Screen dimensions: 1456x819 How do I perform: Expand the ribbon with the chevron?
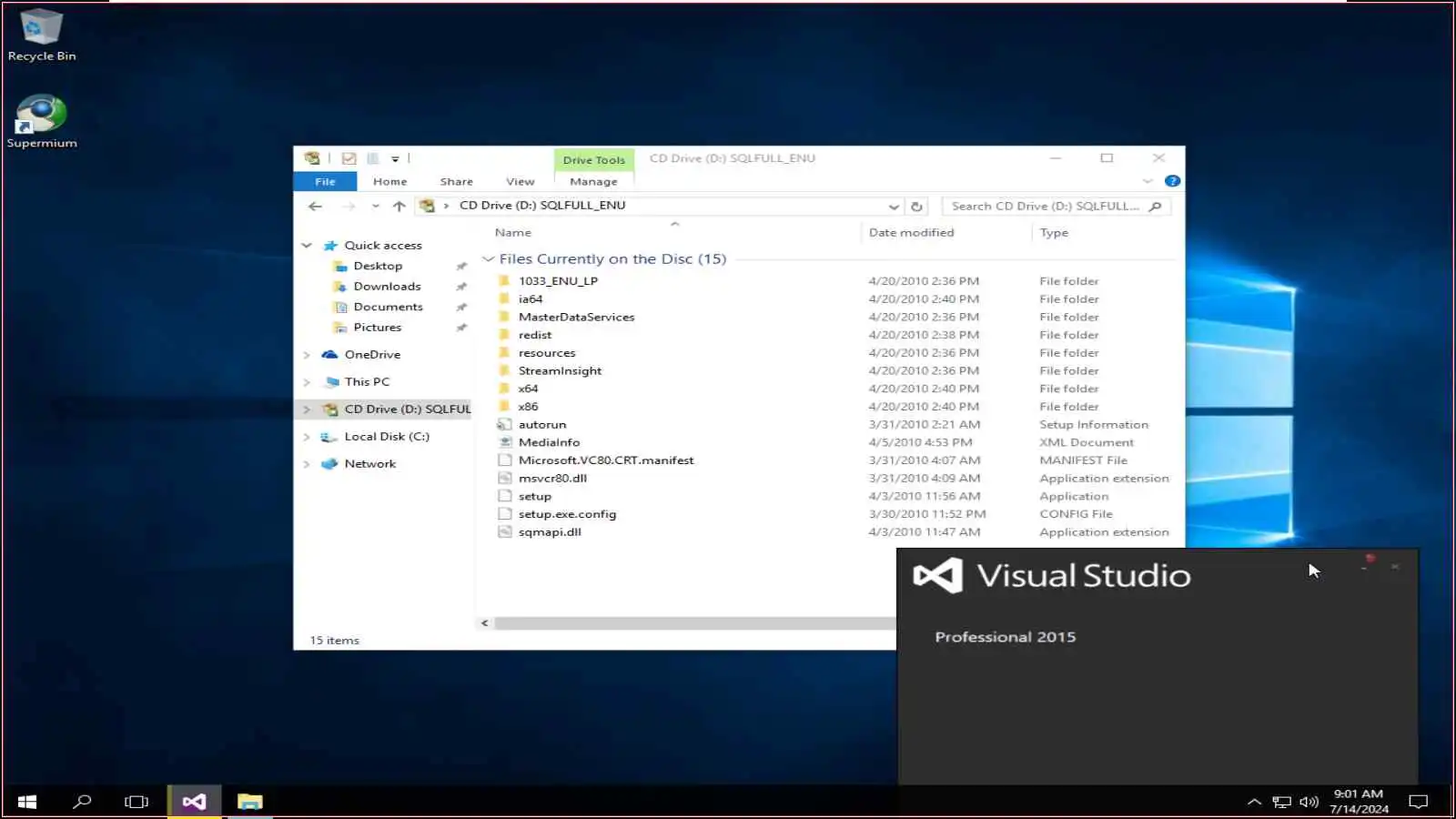(1148, 181)
